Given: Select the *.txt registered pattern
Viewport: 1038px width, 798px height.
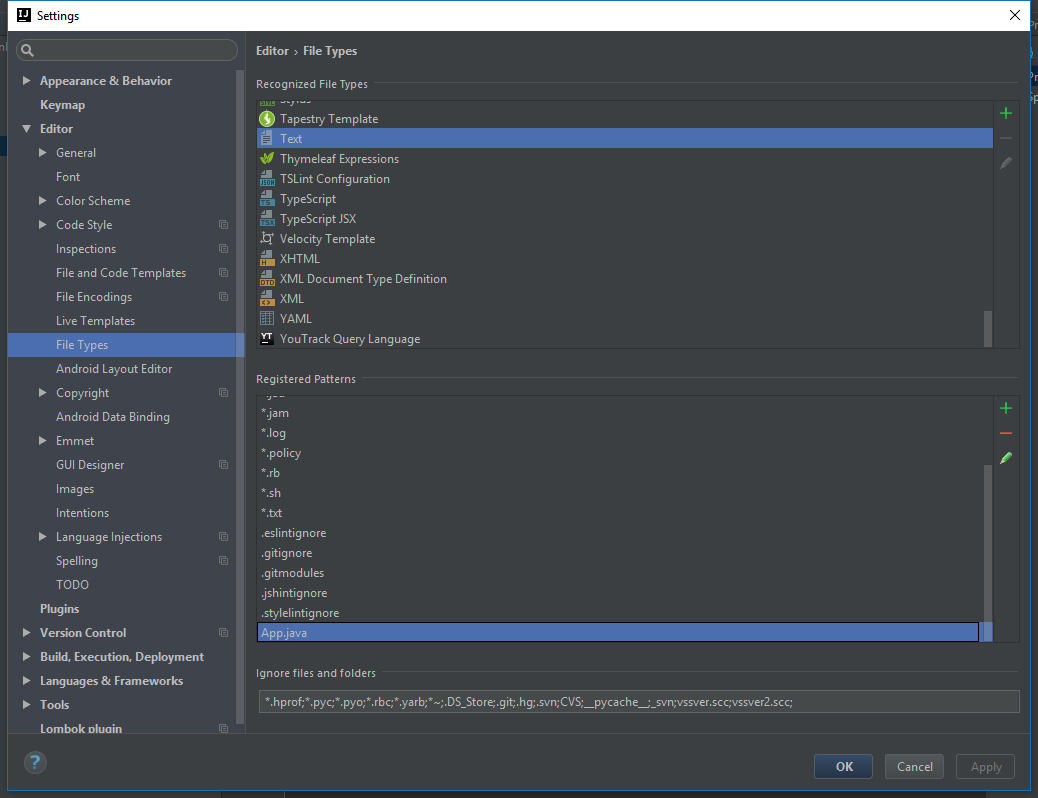Looking at the screenshot, I should (x=624, y=513).
